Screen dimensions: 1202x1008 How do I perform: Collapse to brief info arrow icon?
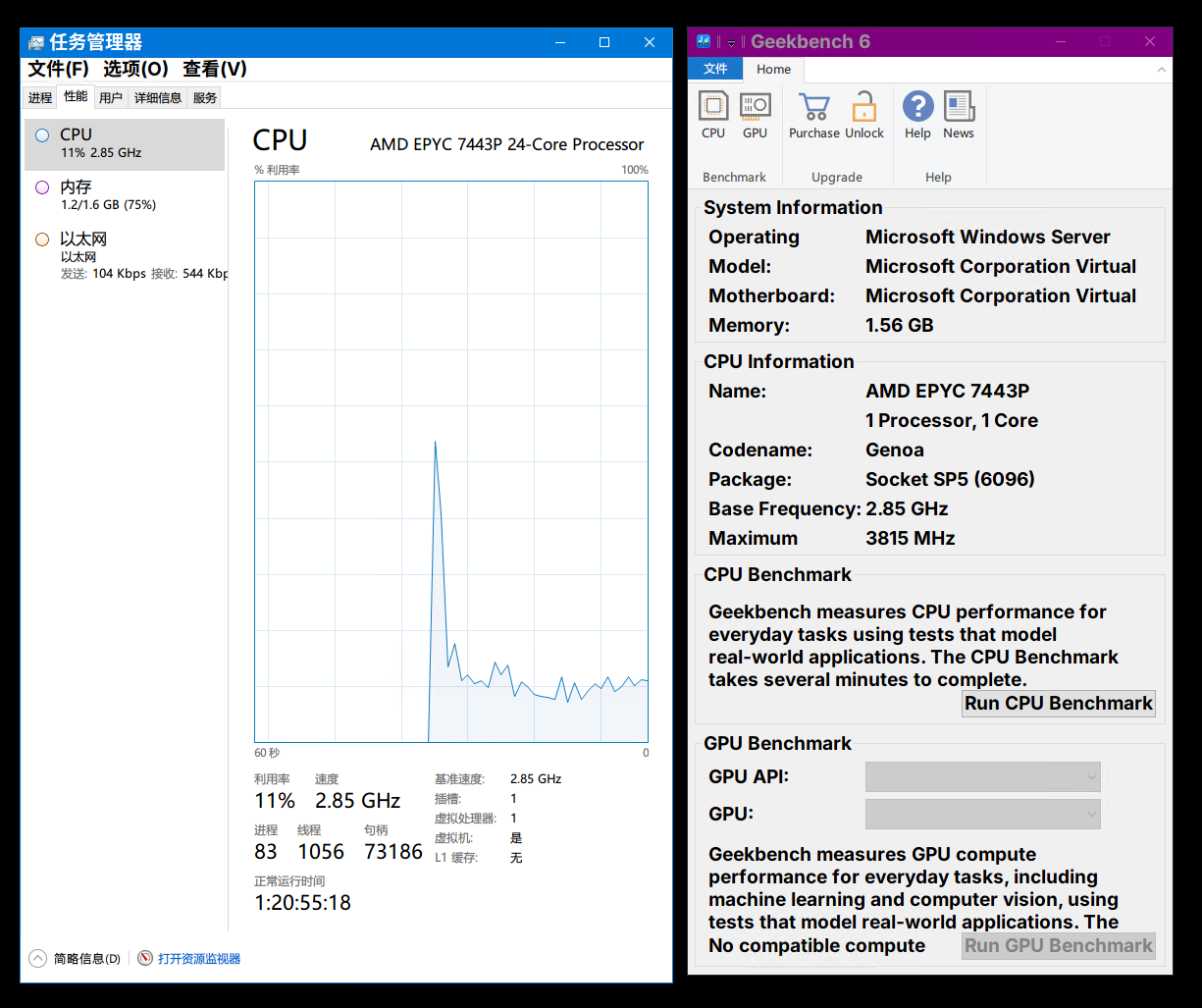[37, 958]
